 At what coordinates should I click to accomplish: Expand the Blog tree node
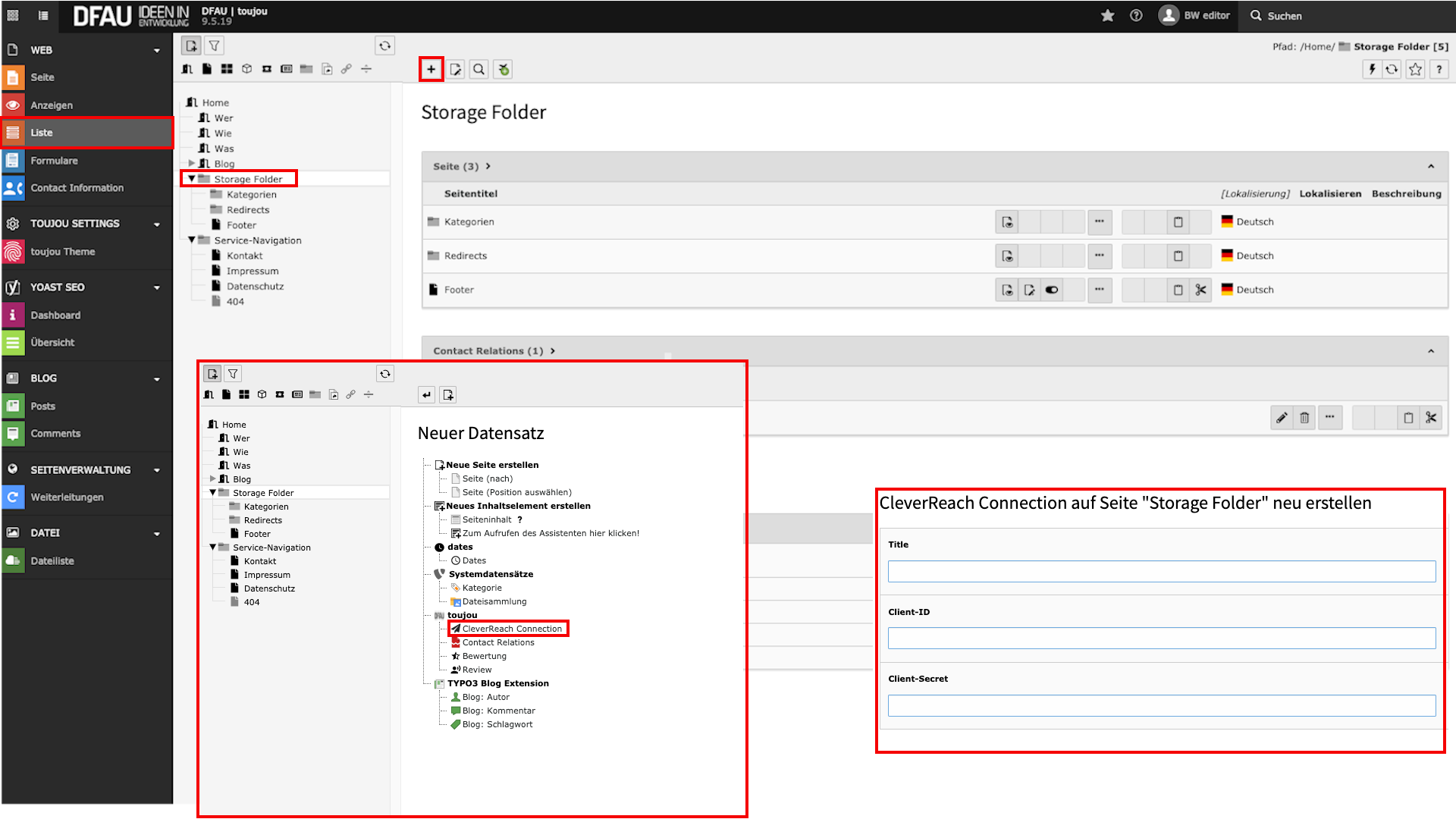pos(192,163)
